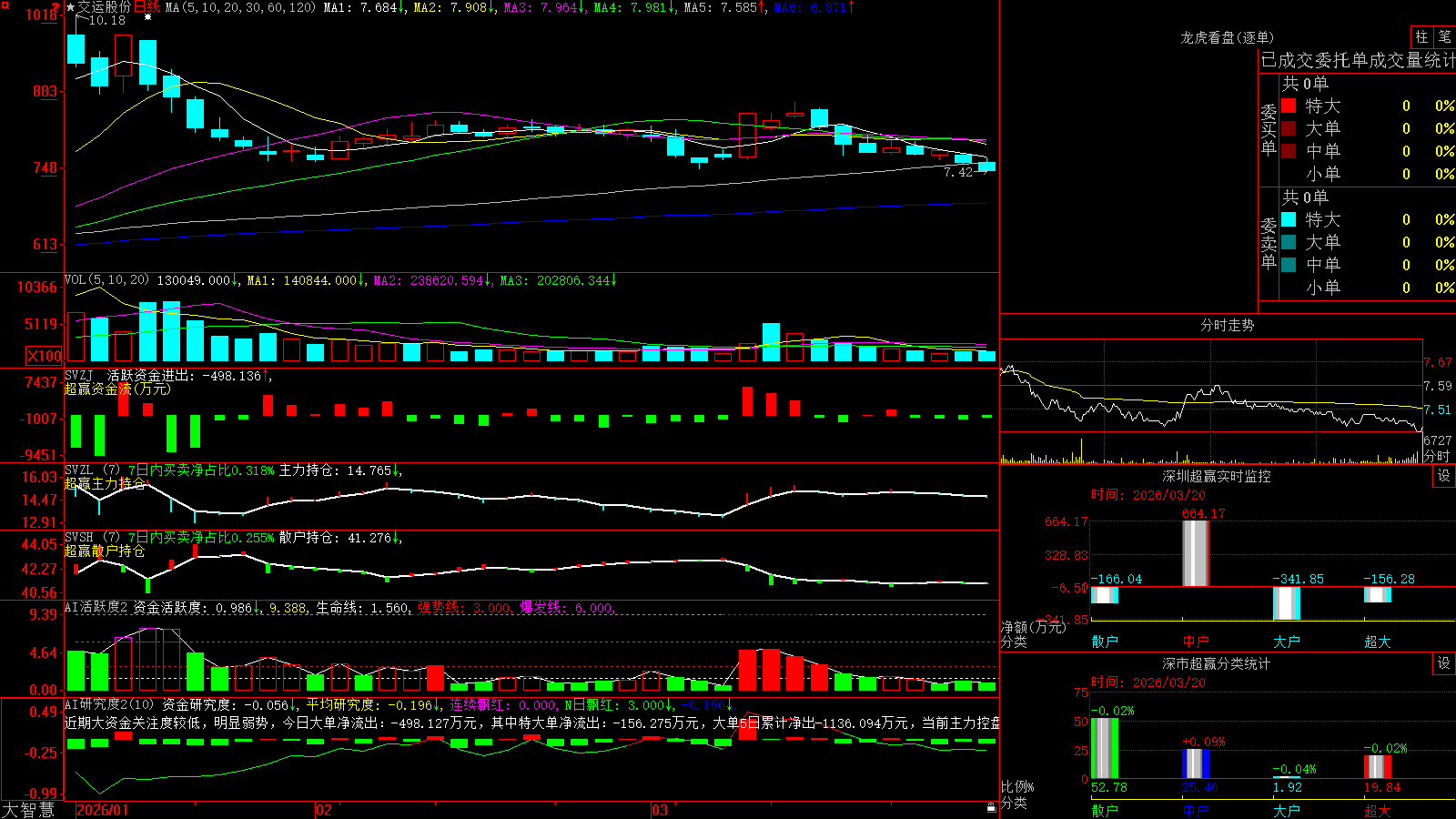
Task: Click 散户持仓: 41.276 value
Action: (x=339, y=538)
